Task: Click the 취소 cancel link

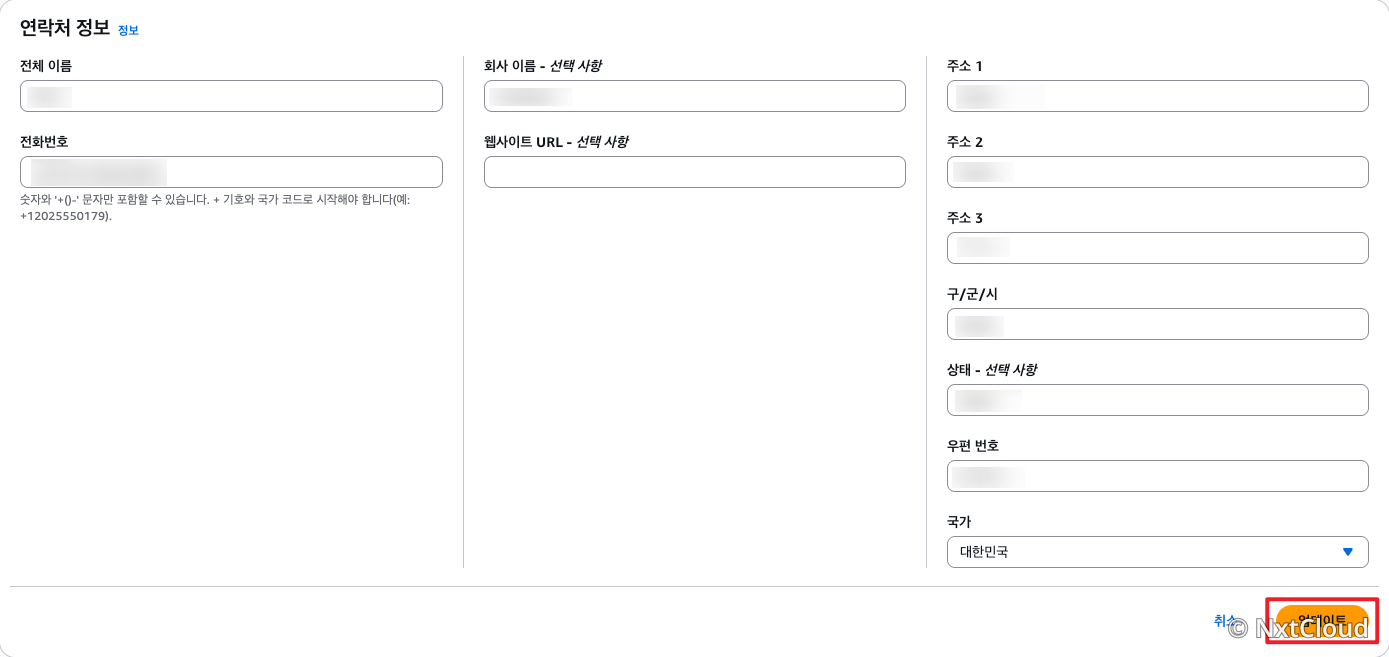Action: [1226, 621]
